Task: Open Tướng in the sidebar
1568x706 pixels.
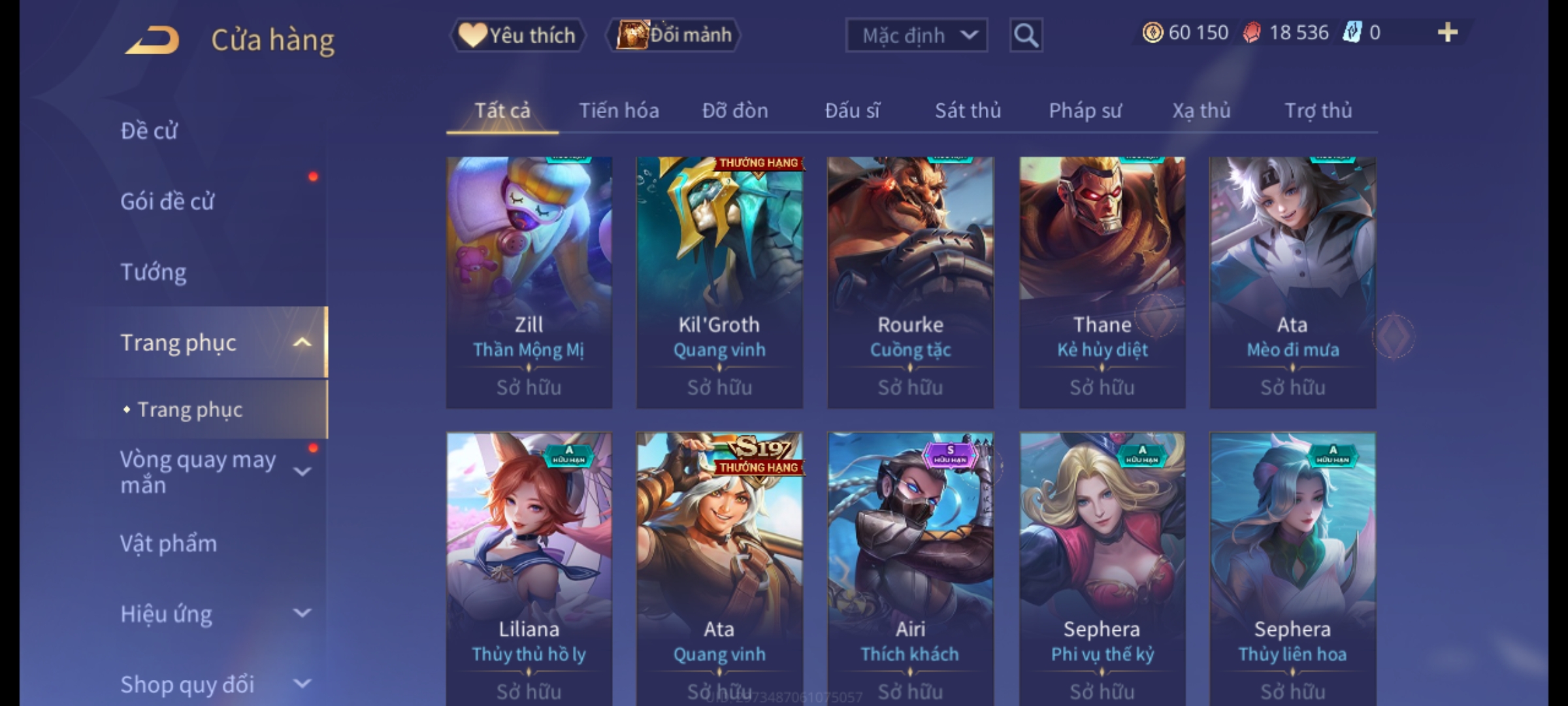Action: [x=153, y=272]
